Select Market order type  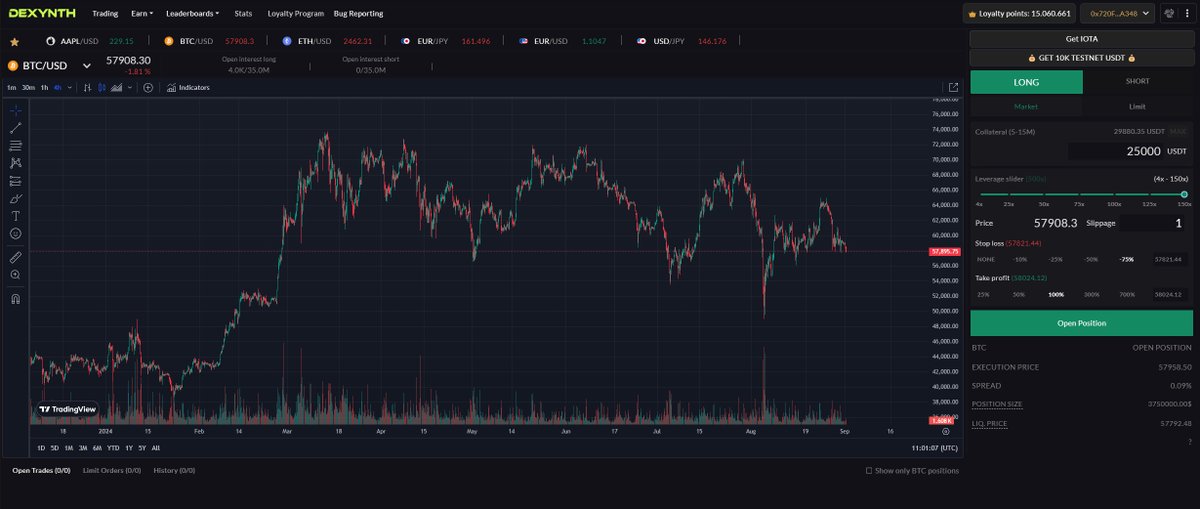point(1026,105)
